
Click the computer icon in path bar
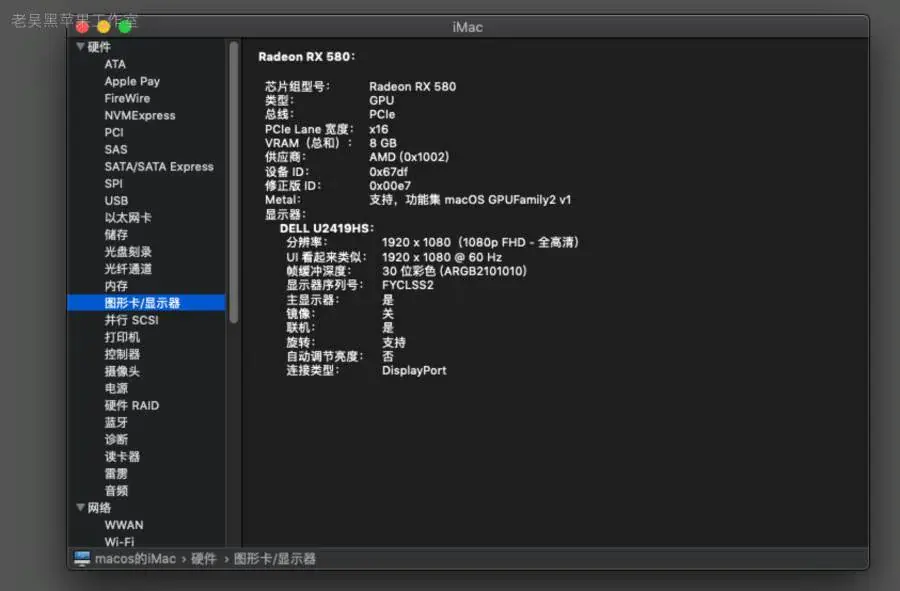[82, 558]
